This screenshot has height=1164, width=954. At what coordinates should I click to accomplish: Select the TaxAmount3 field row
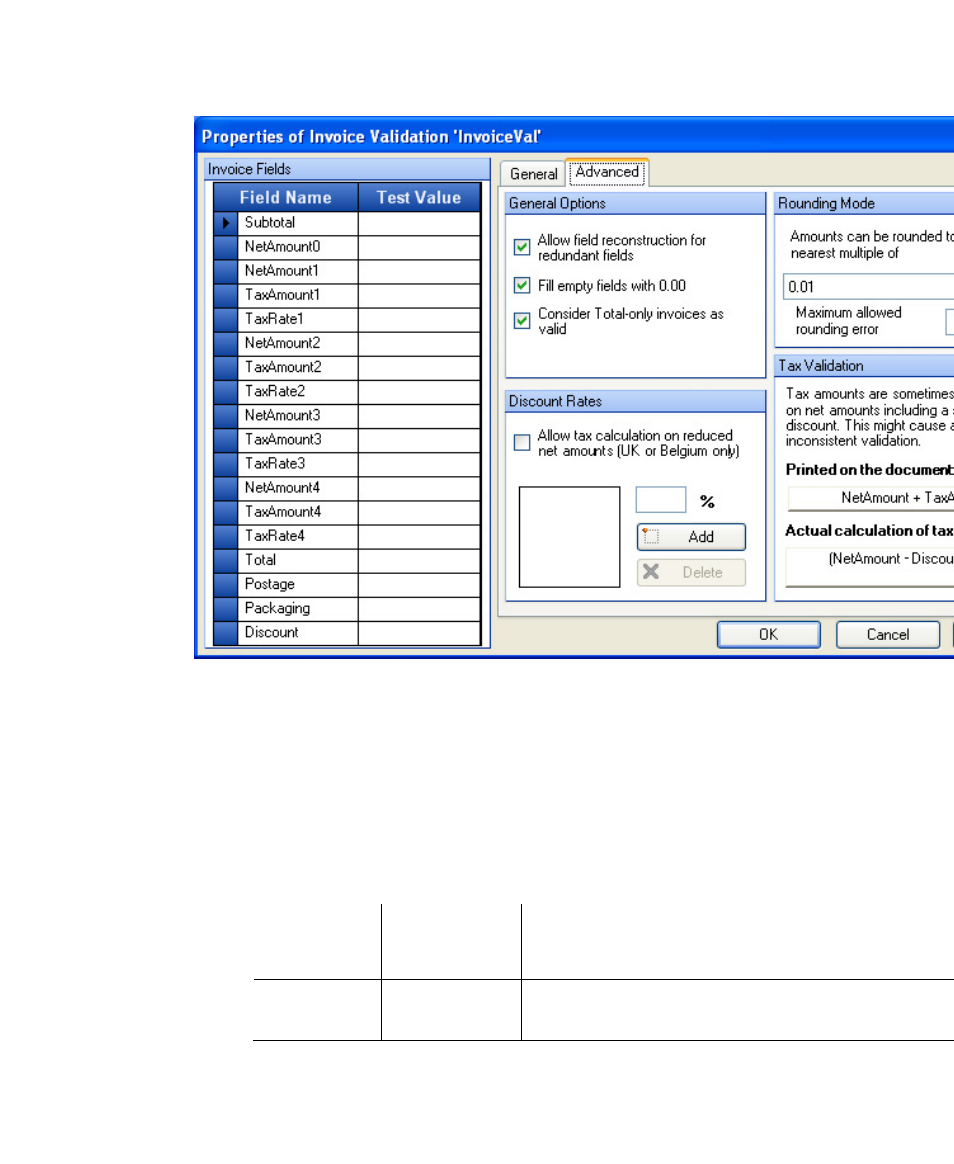point(298,439)
